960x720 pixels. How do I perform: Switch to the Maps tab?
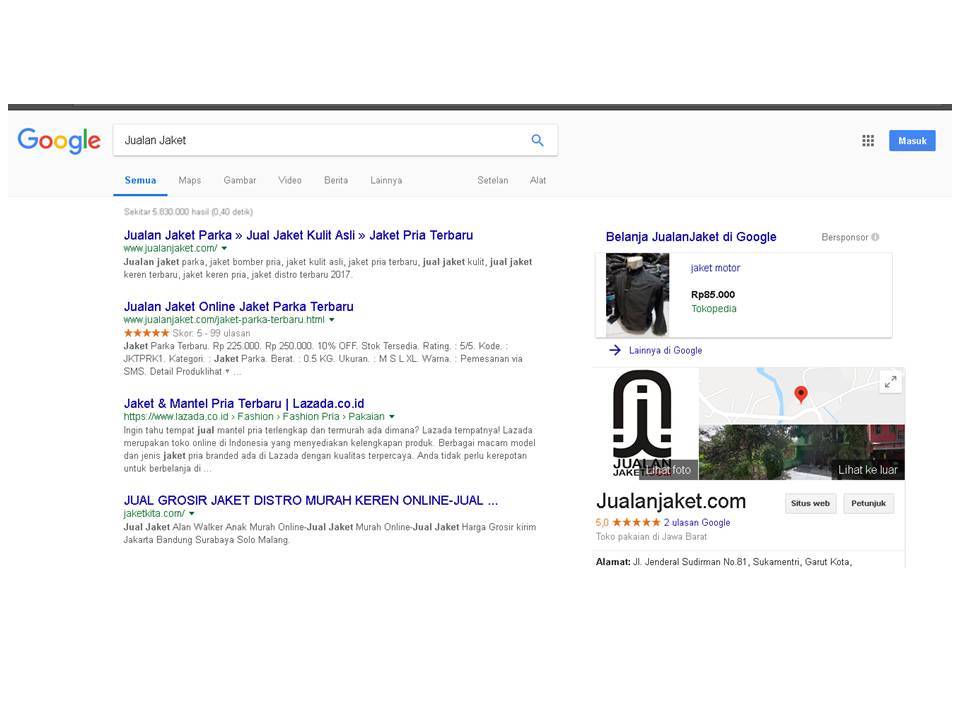[x=190, y=180]
